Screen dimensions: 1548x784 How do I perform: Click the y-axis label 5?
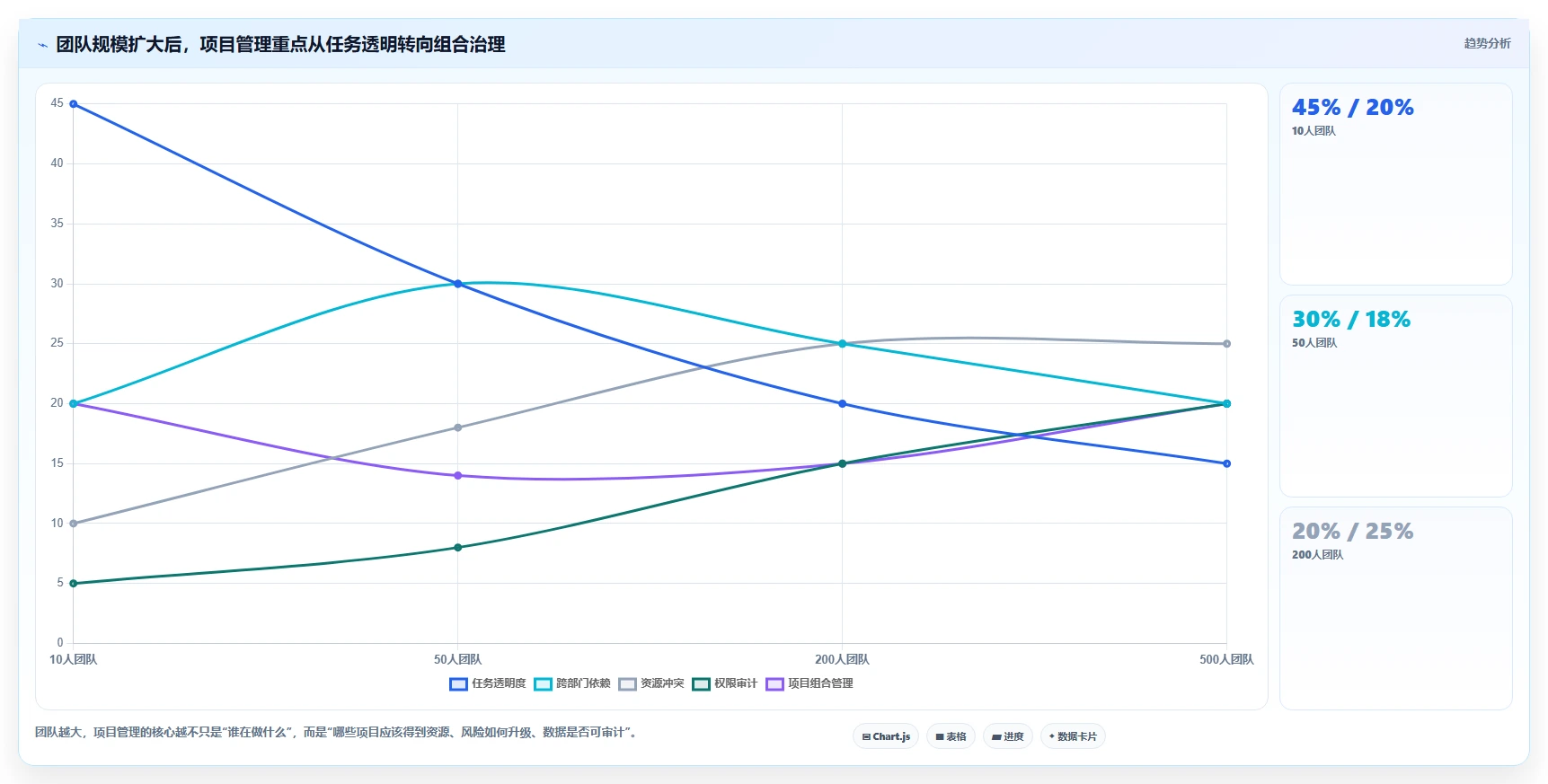[x=60, y=583]
